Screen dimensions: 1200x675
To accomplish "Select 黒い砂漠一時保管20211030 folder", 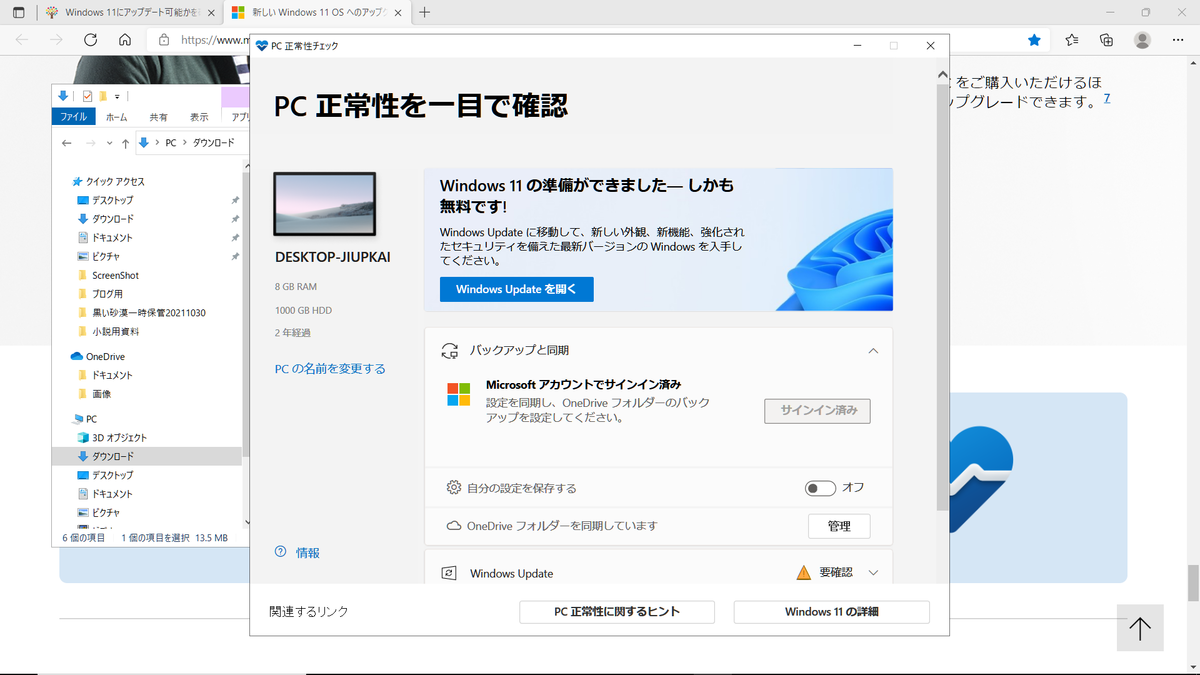I will tap(149, 313).
